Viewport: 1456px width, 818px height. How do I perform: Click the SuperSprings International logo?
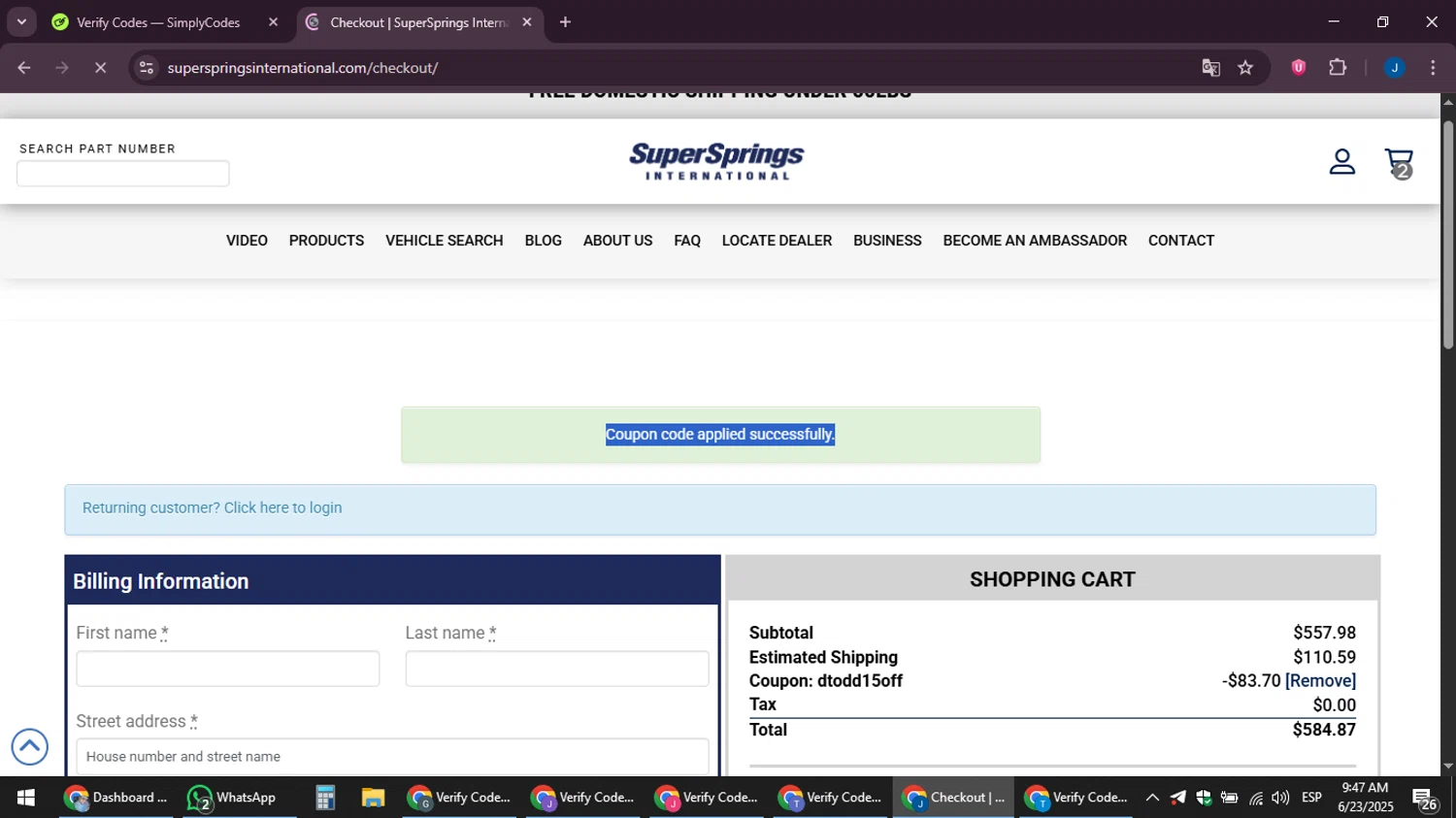coord(716,161)
